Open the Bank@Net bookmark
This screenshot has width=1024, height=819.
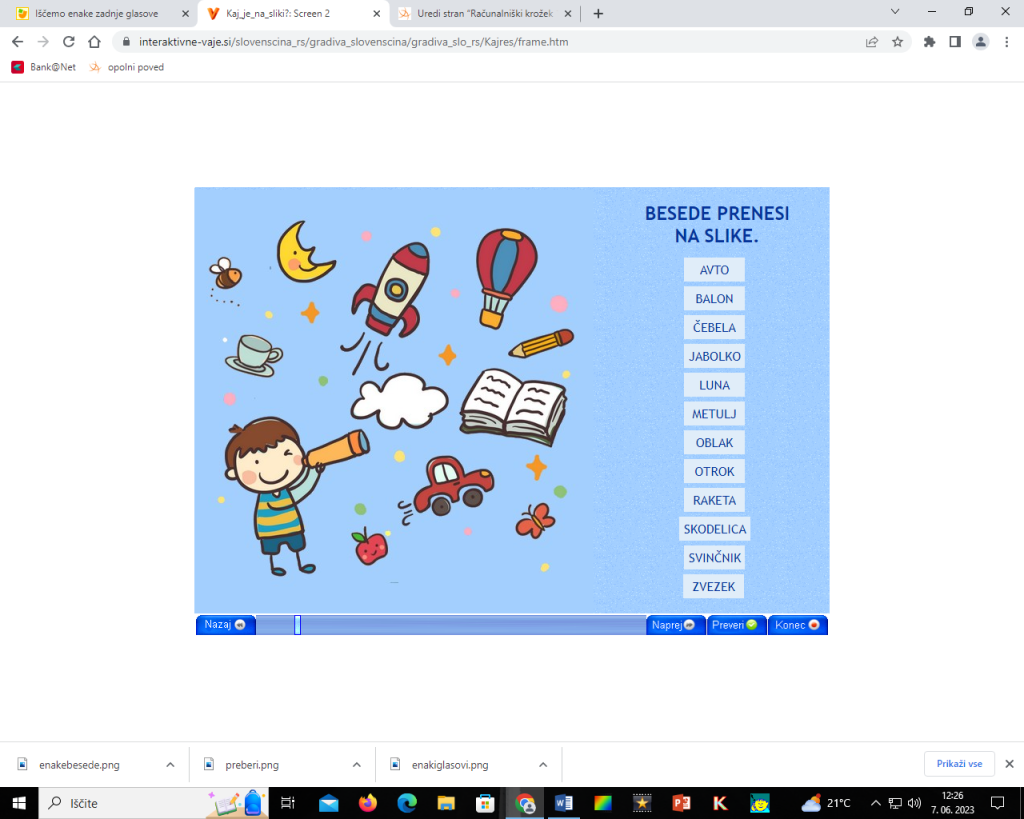click(x=45, y=67)
